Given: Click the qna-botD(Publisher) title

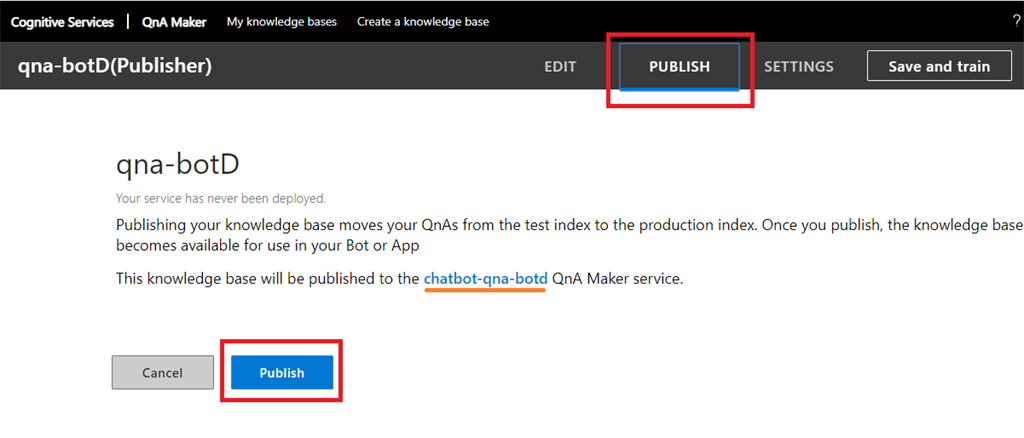Looking at the screenshot, I should click(x=114, y=66).
